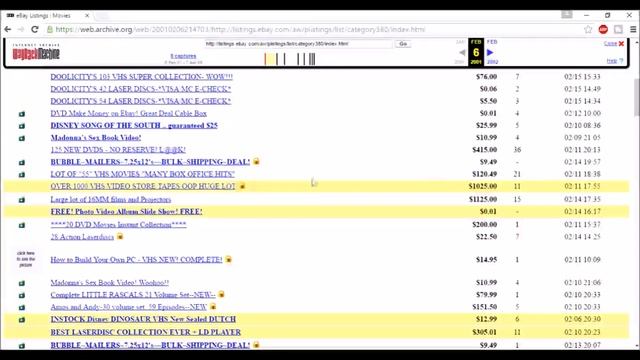
Task: Open Large lot of 16MM films and Projectors
Action: click(111, 200)
